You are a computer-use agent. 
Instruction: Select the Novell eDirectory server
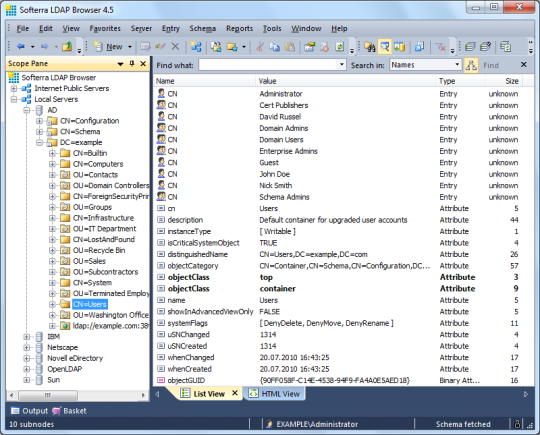[75, 358]
